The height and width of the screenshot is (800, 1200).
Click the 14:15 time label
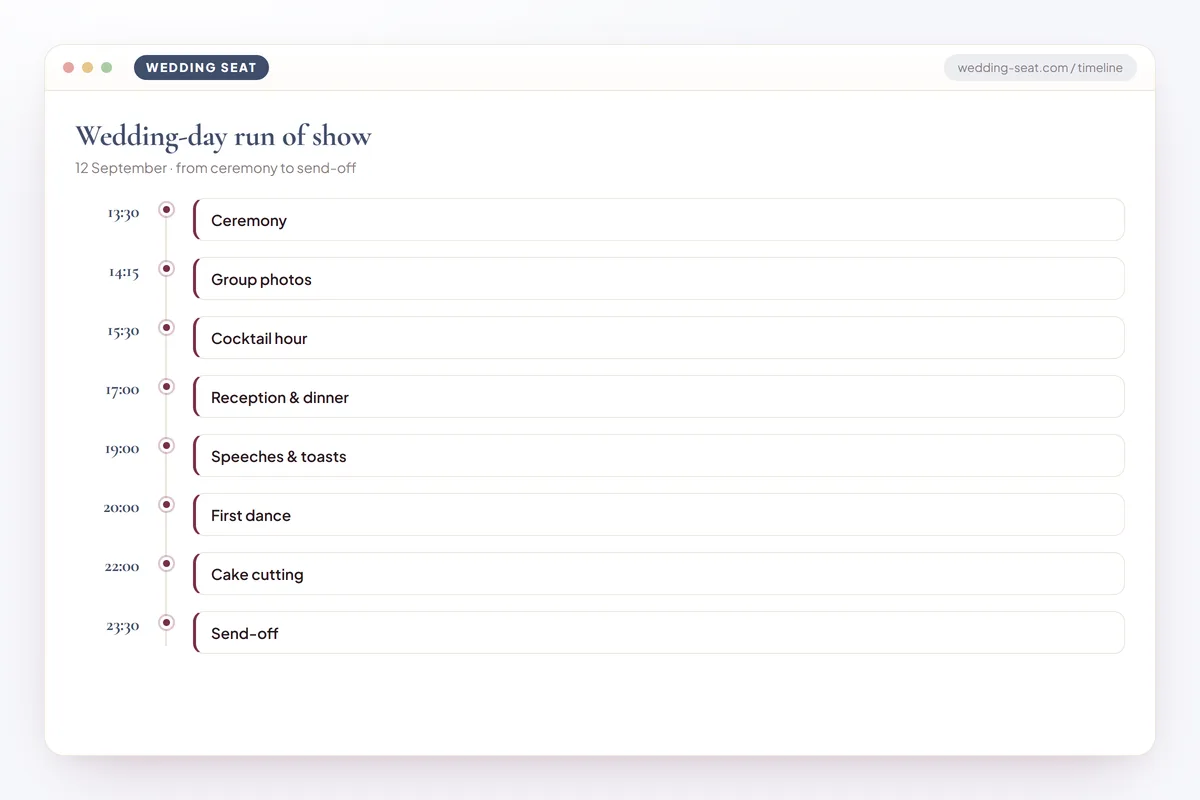[124, 272]
